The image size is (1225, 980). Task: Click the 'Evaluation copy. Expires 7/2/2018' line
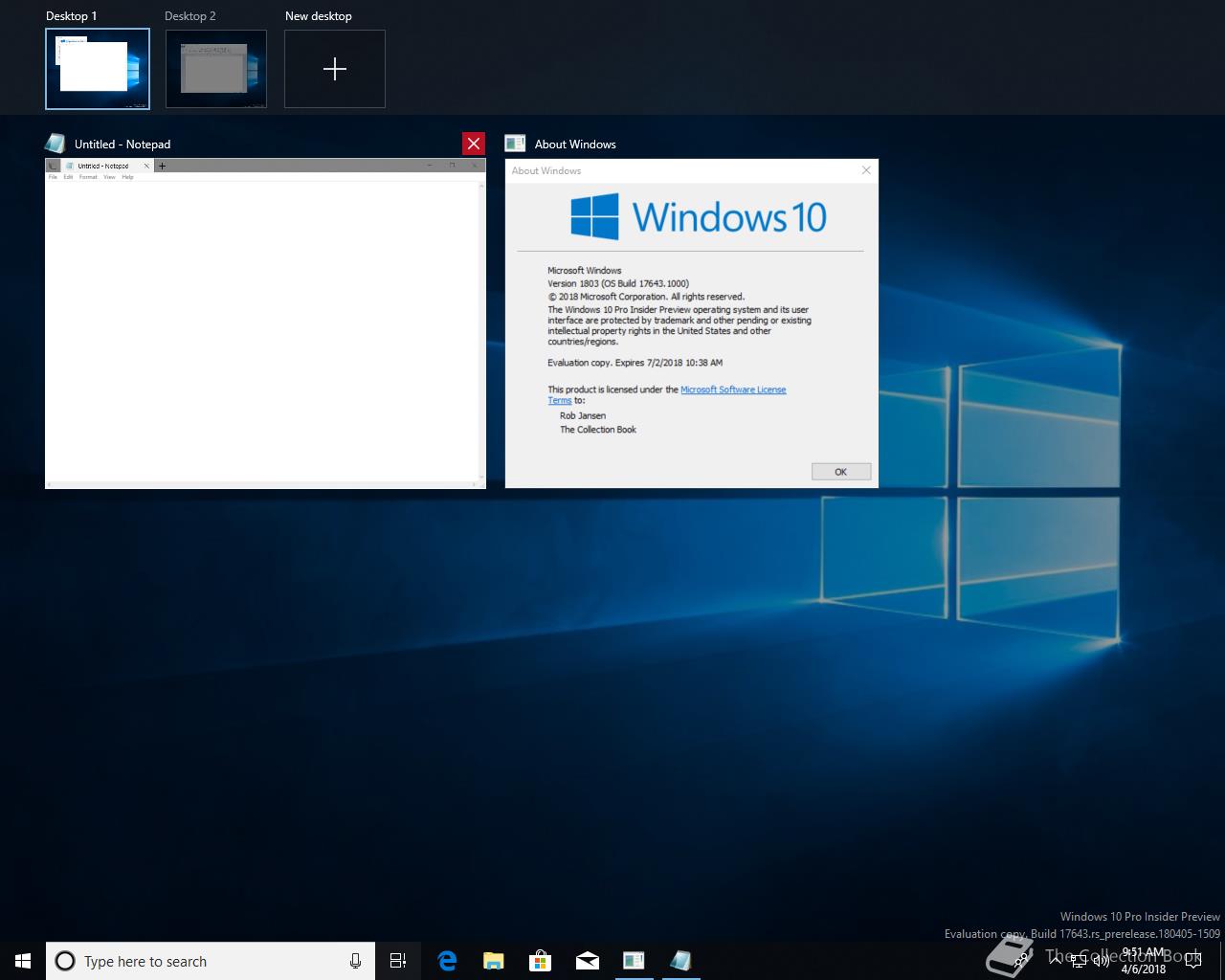[x=635, y=363]
